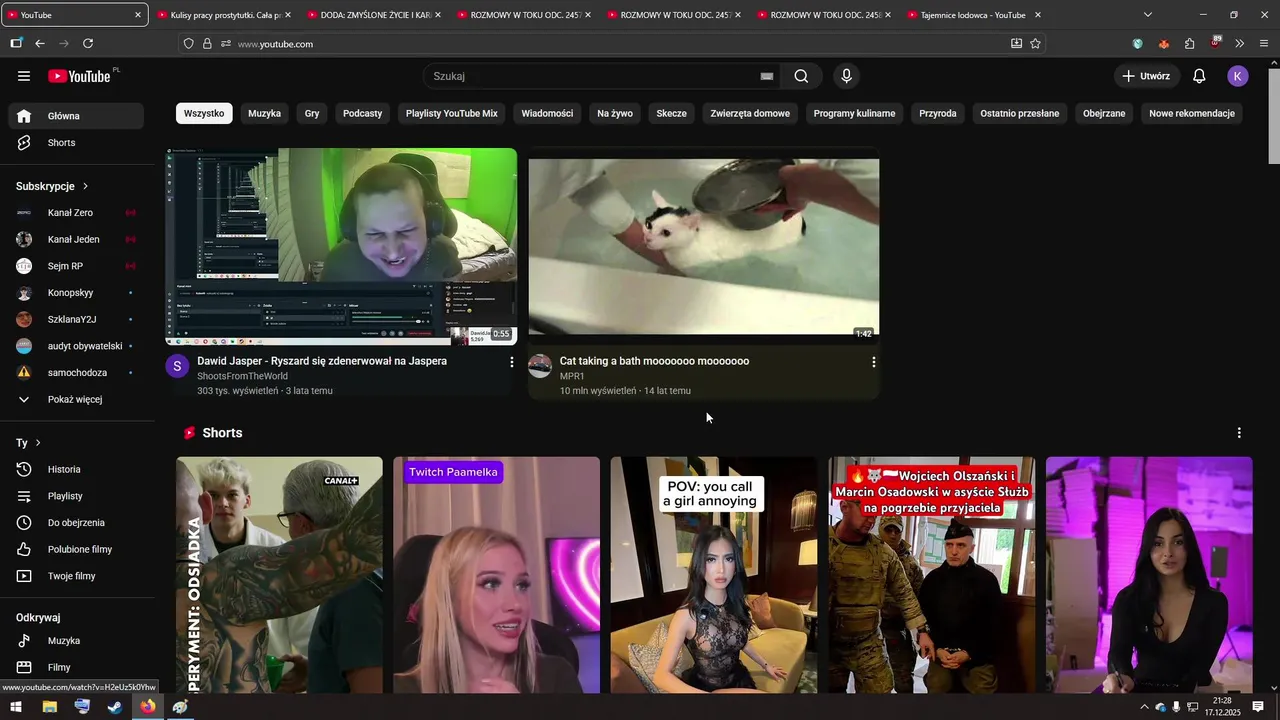Click the search magnifier button
Image resolution: width=1280 pixels, height=720 pixels.
point(801,76)
